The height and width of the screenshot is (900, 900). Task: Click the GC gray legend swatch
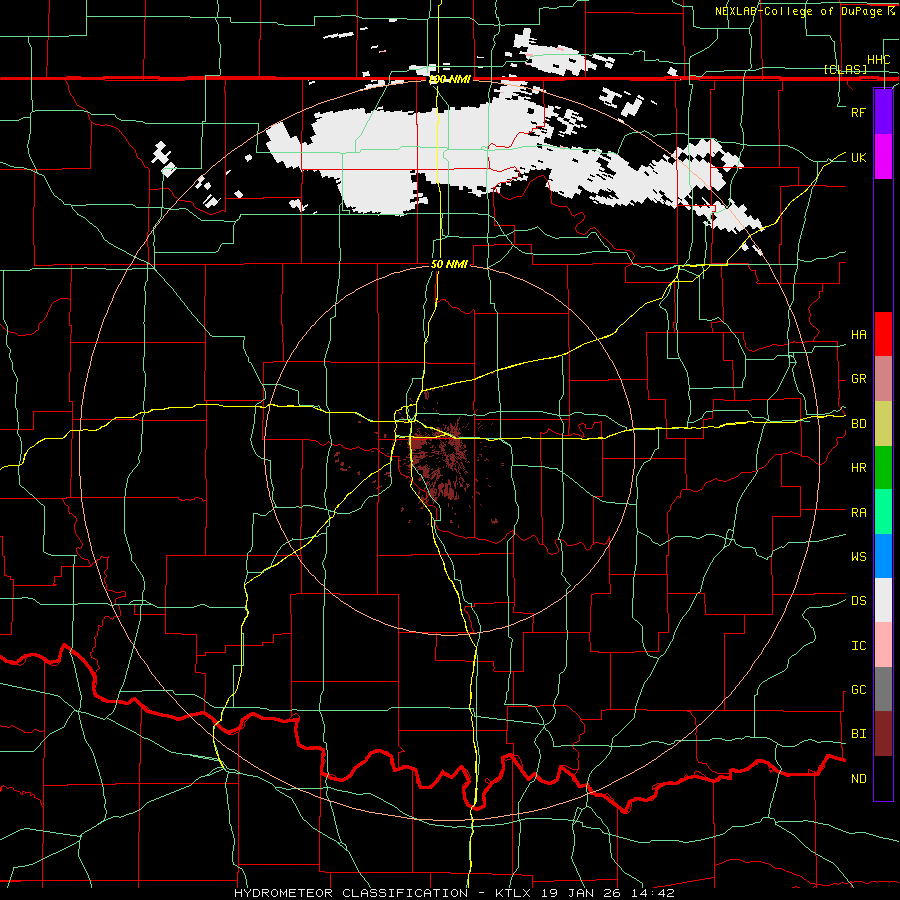click(x=883, y=689)
